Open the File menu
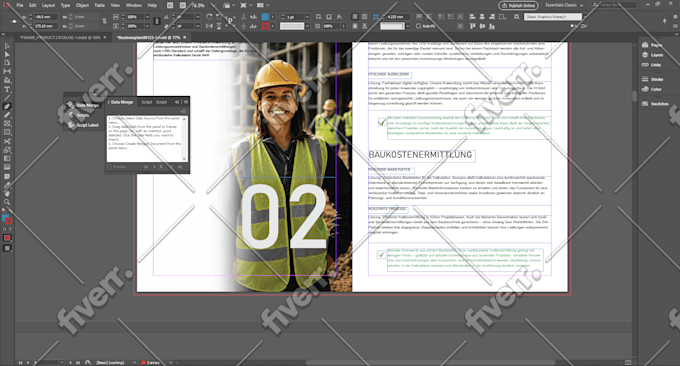680x366 pixels. tap(20, 5)
